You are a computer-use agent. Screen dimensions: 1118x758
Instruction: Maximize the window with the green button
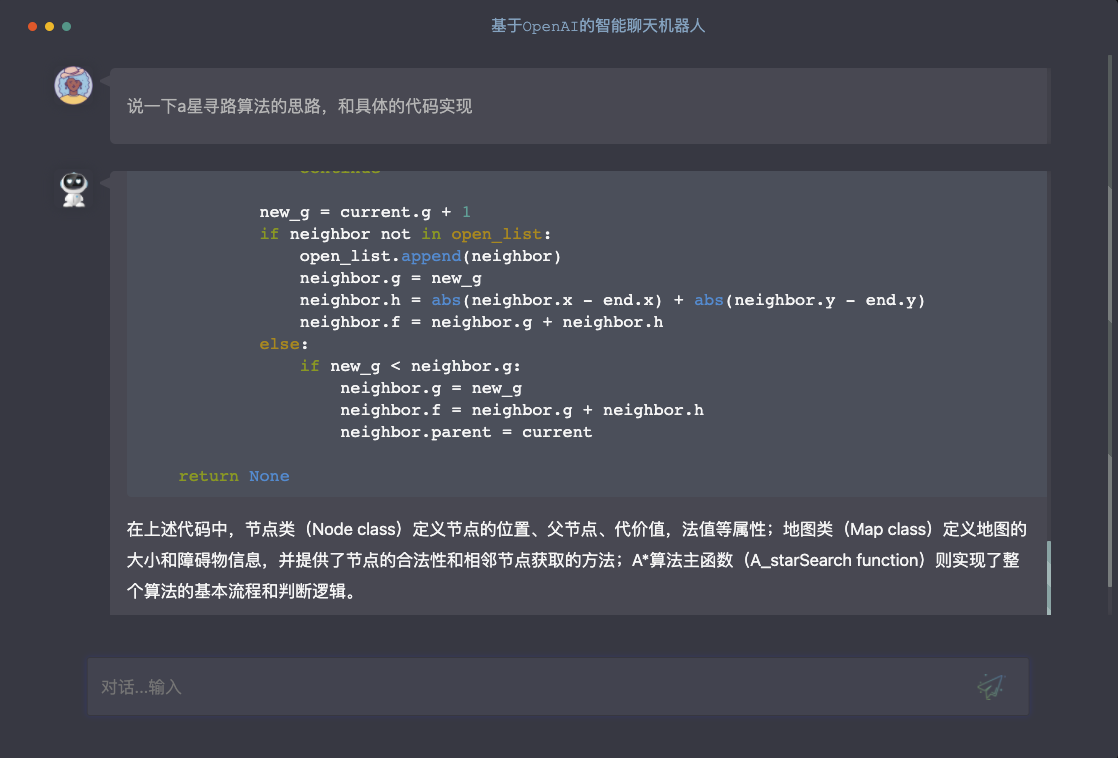tap(66, 26)
